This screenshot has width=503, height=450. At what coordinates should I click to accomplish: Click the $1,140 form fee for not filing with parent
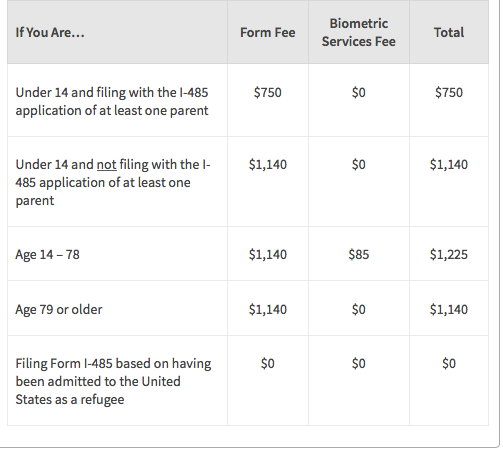pyautogui.click(x=268, y=165)
